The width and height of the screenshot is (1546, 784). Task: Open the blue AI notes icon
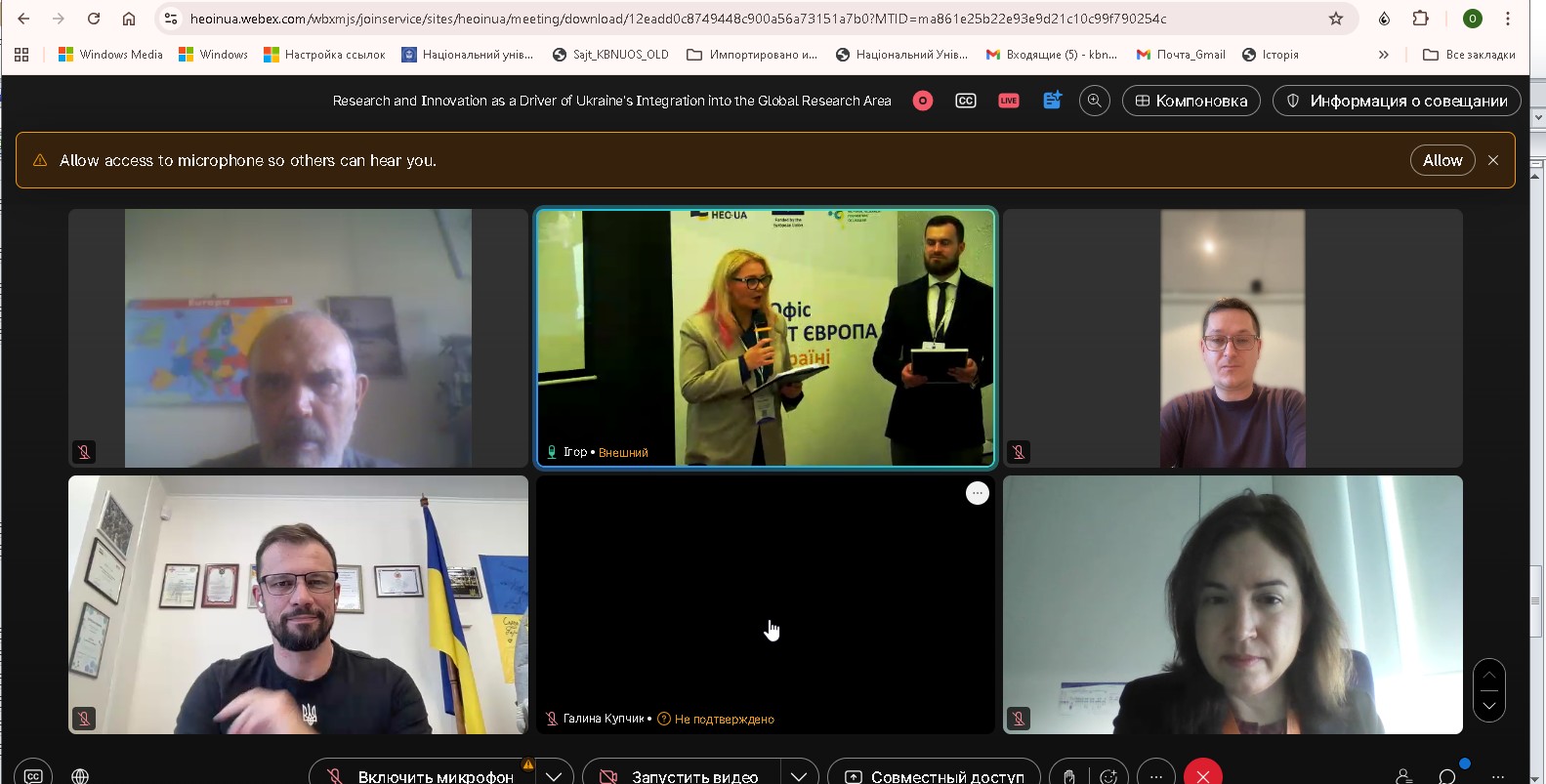[1052, 101]
